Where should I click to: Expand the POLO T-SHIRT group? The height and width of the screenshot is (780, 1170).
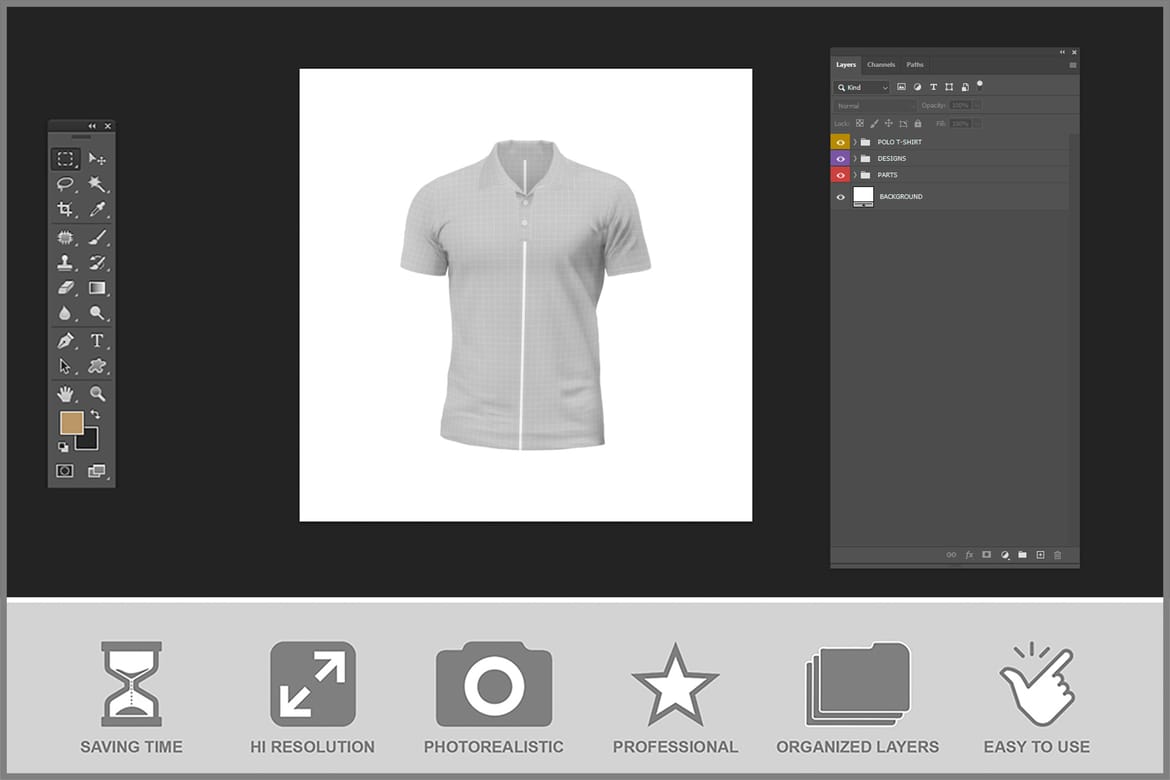(x=855, y=142)
